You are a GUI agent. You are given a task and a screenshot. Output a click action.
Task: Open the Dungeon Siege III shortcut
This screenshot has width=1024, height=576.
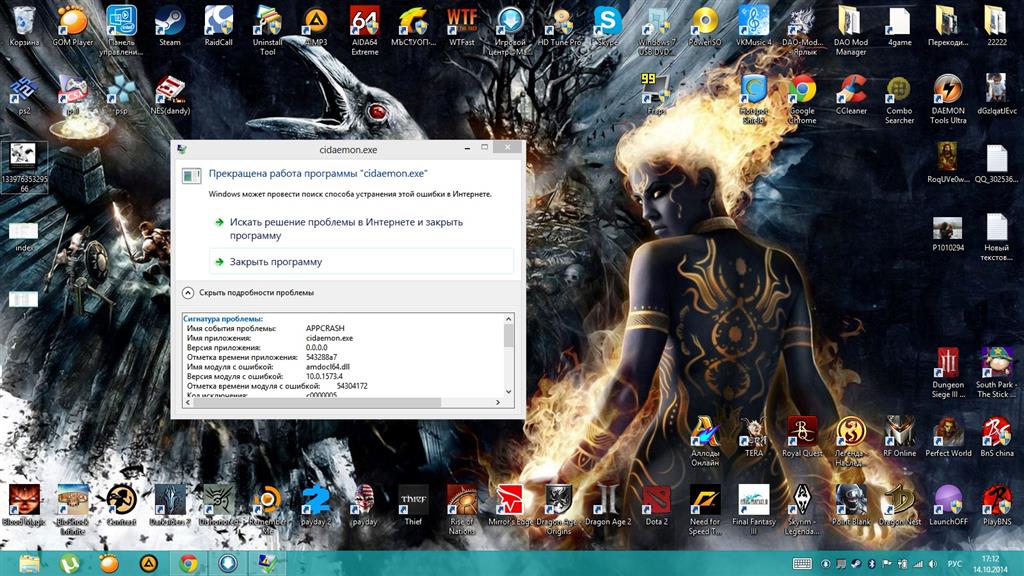pos(948,373)
